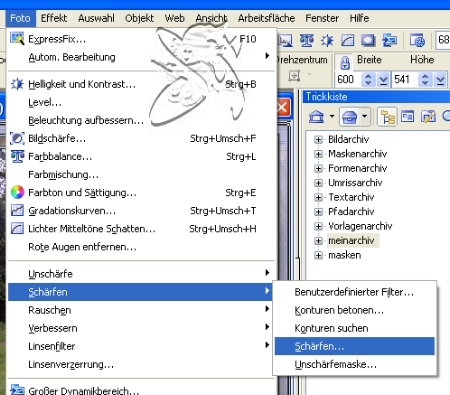Choose Konturen betonen... in the submenu

coord(355,310)
